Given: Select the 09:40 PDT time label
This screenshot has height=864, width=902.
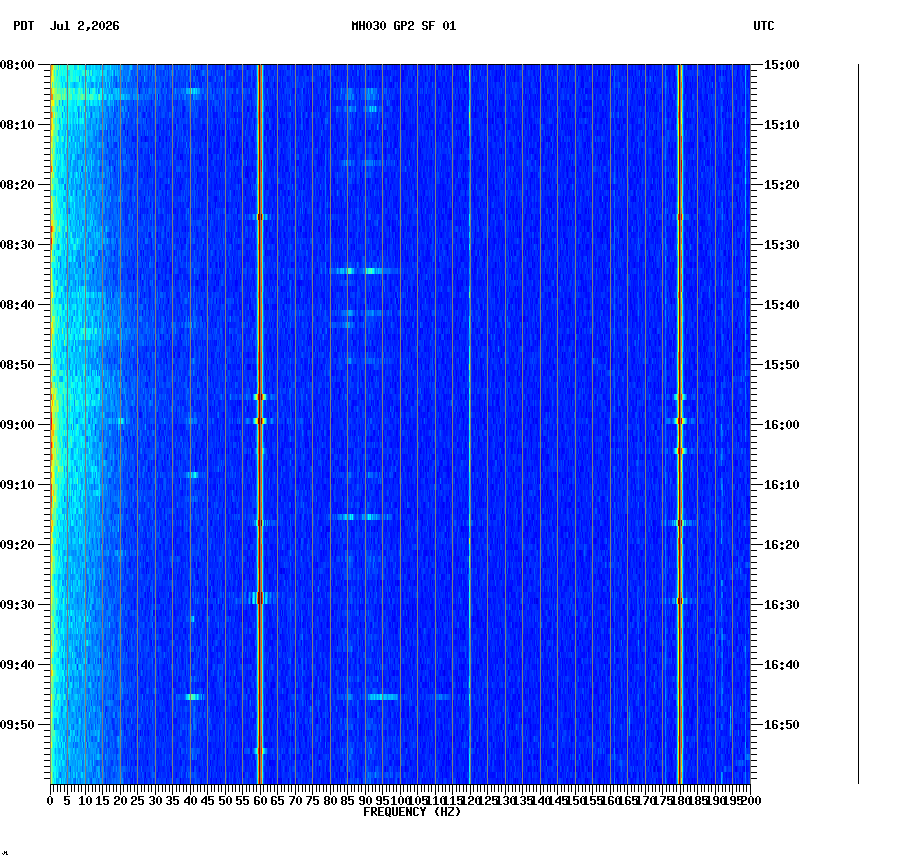Looking at the screenshot, I should click(17, 665).
